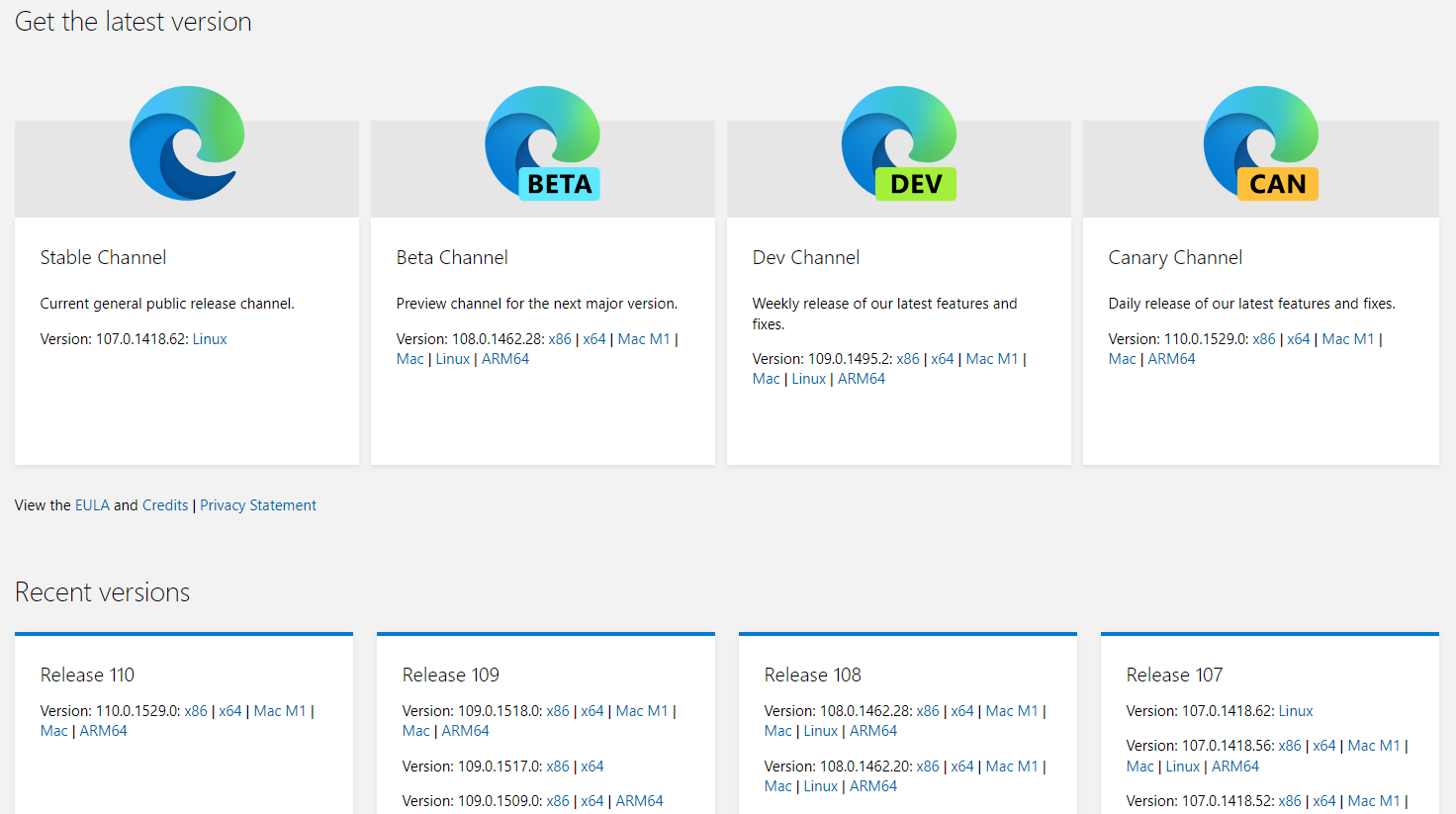The width and height of the screenshot is (1456, 814).
Task: Download x64 for version 107.0.1418.56
Action: pyautogui.click(x=1324, y=746)
